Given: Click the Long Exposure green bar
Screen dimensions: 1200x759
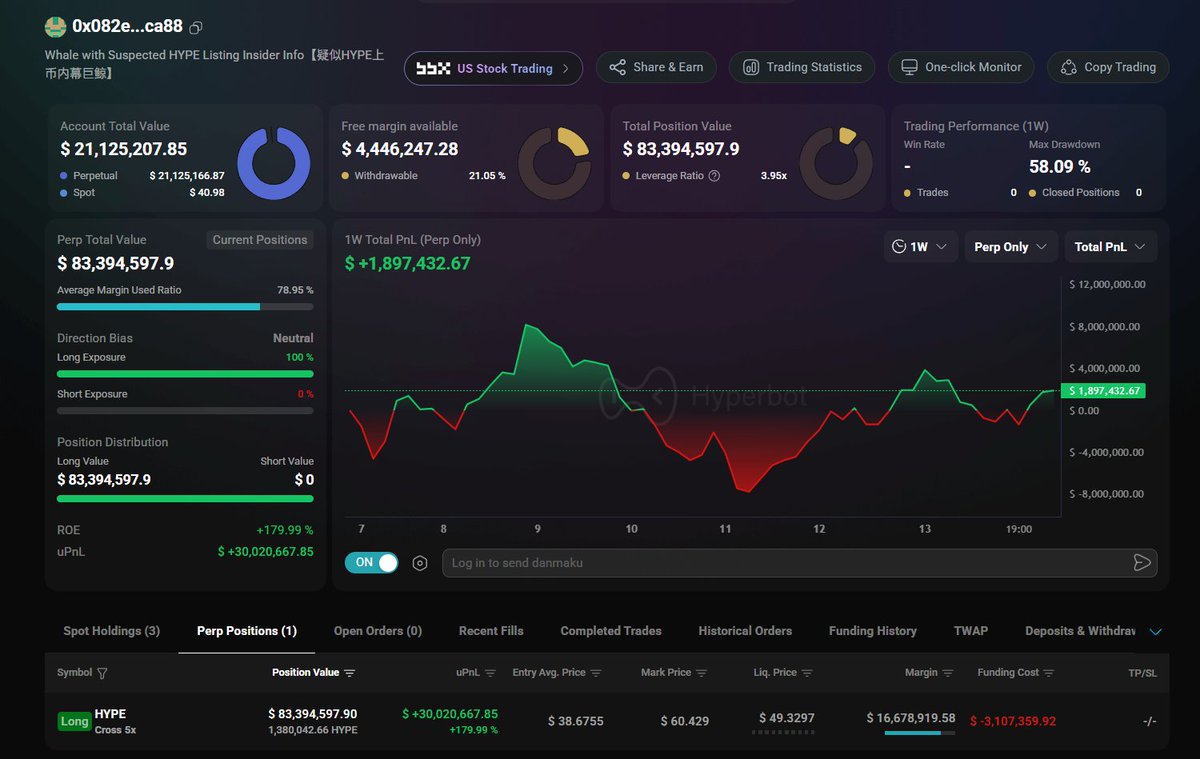Looking at the screenshot, I should click(185, 374).
